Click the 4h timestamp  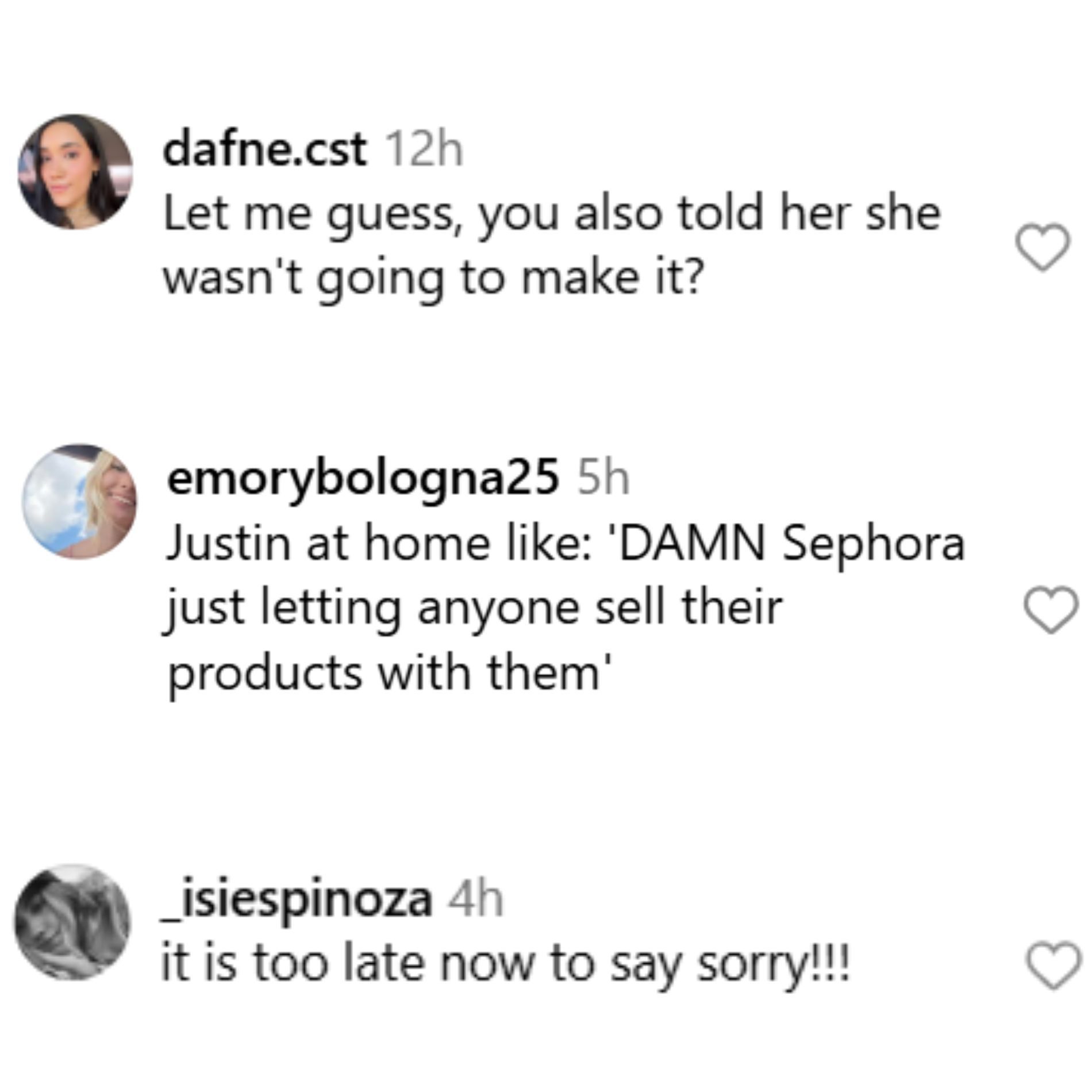[x=475, y=900]
